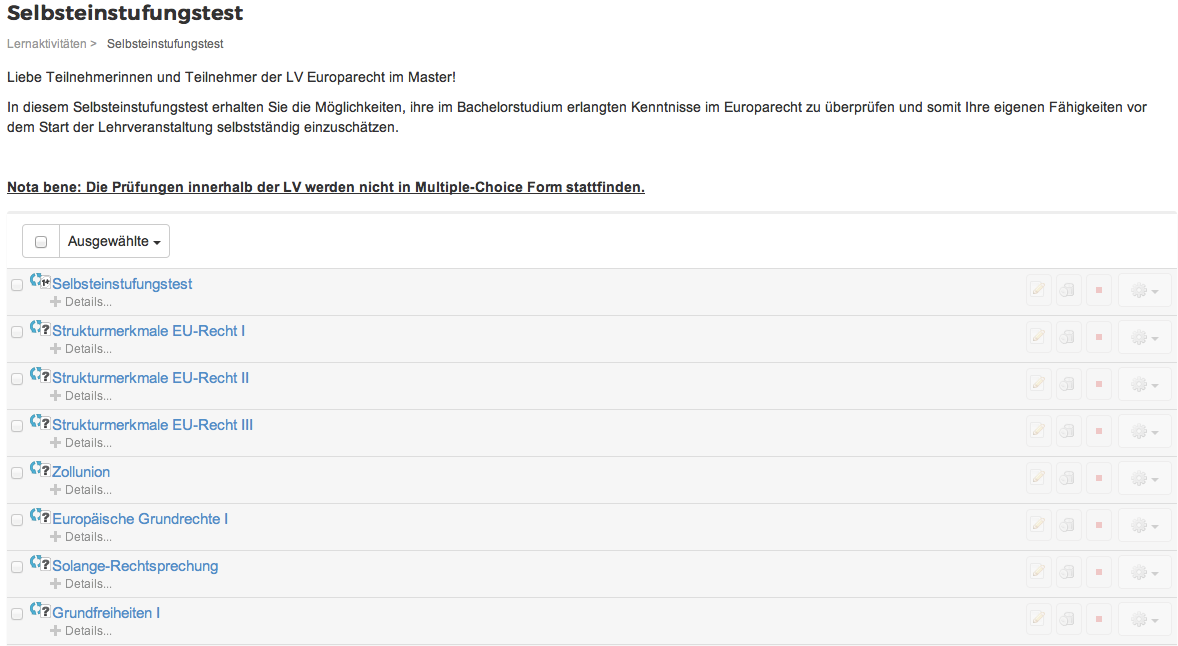Click the red square icon for Grundfreiheiten I
1178x646 pixels.
1098,620
